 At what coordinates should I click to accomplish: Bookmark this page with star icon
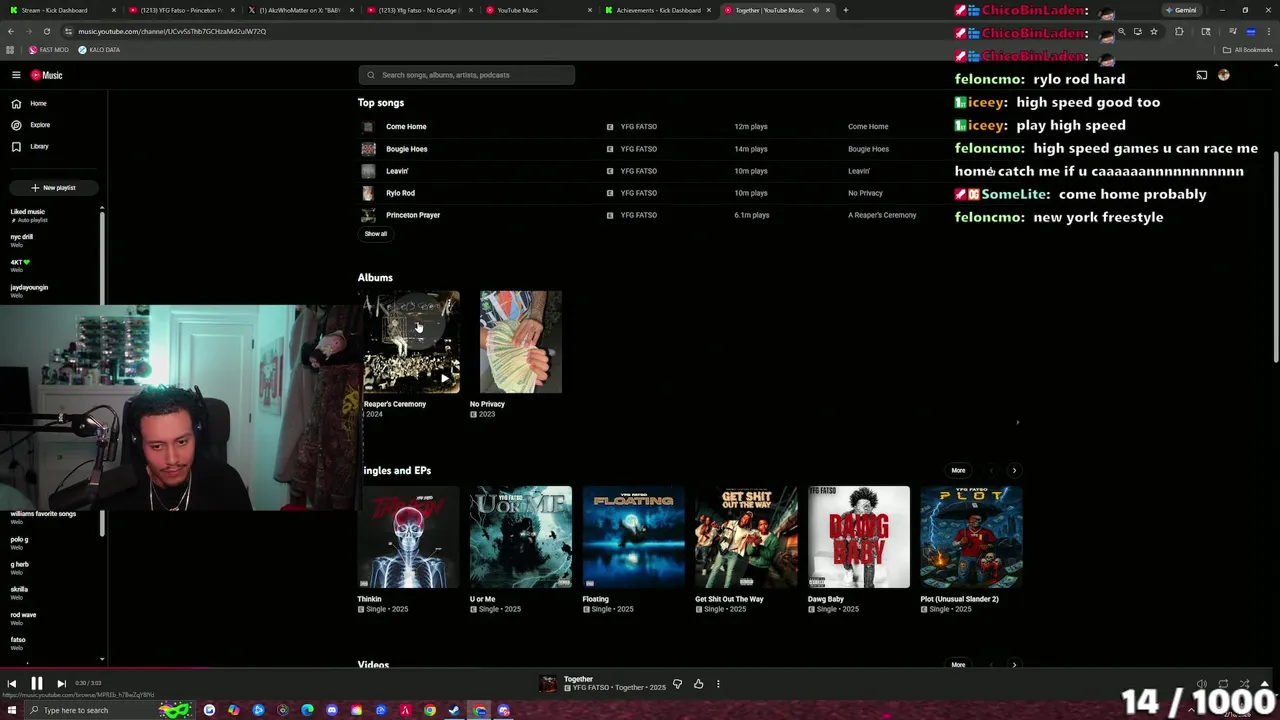1154,32
